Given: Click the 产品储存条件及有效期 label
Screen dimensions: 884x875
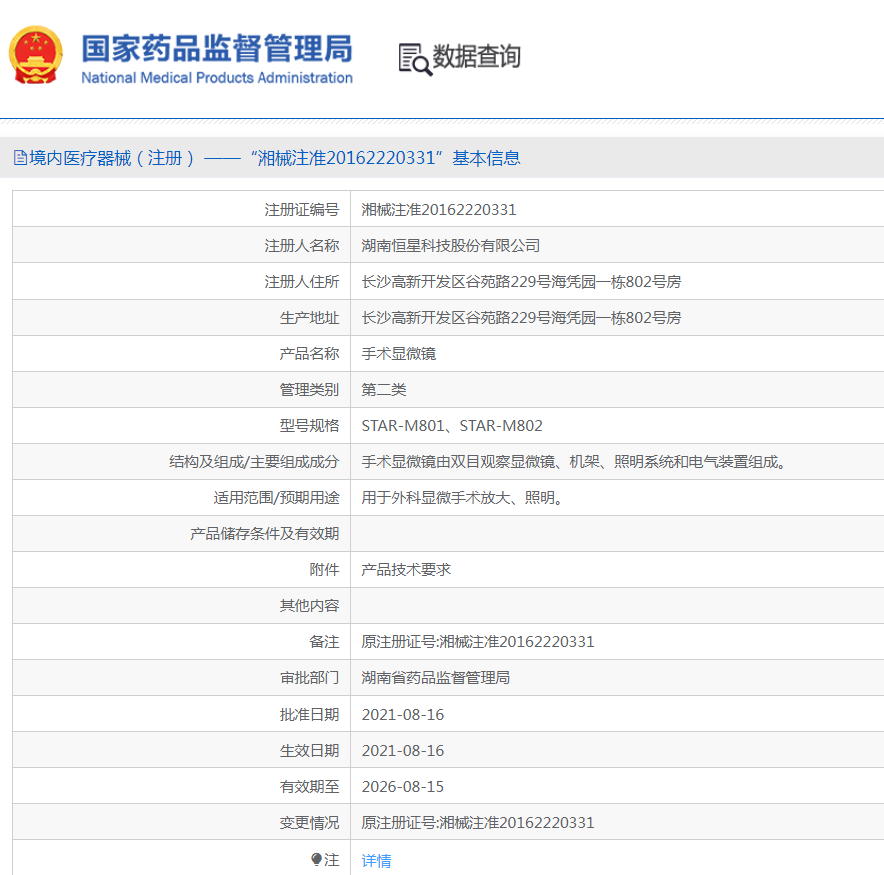Looking at the screenshot, I should click(x=264, y=534).
